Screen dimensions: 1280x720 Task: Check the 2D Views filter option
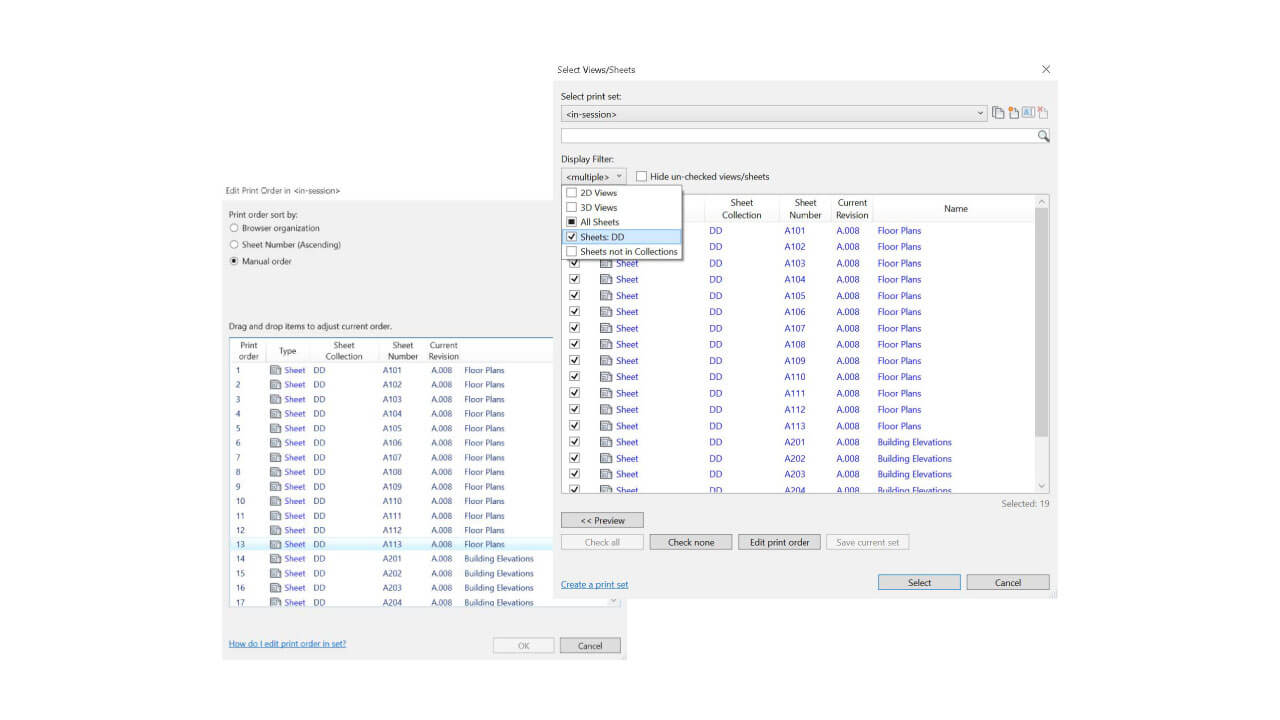point(572,193)
